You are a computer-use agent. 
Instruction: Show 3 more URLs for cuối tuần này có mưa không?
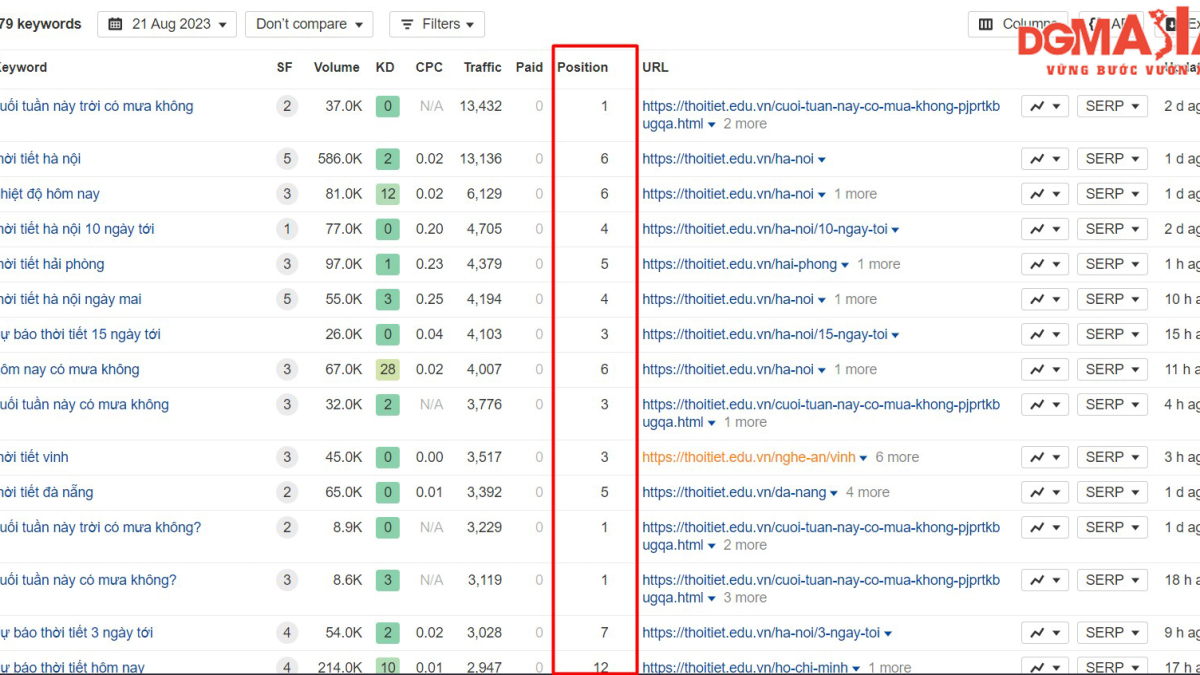pyautogui.click(x=745, y=598)
